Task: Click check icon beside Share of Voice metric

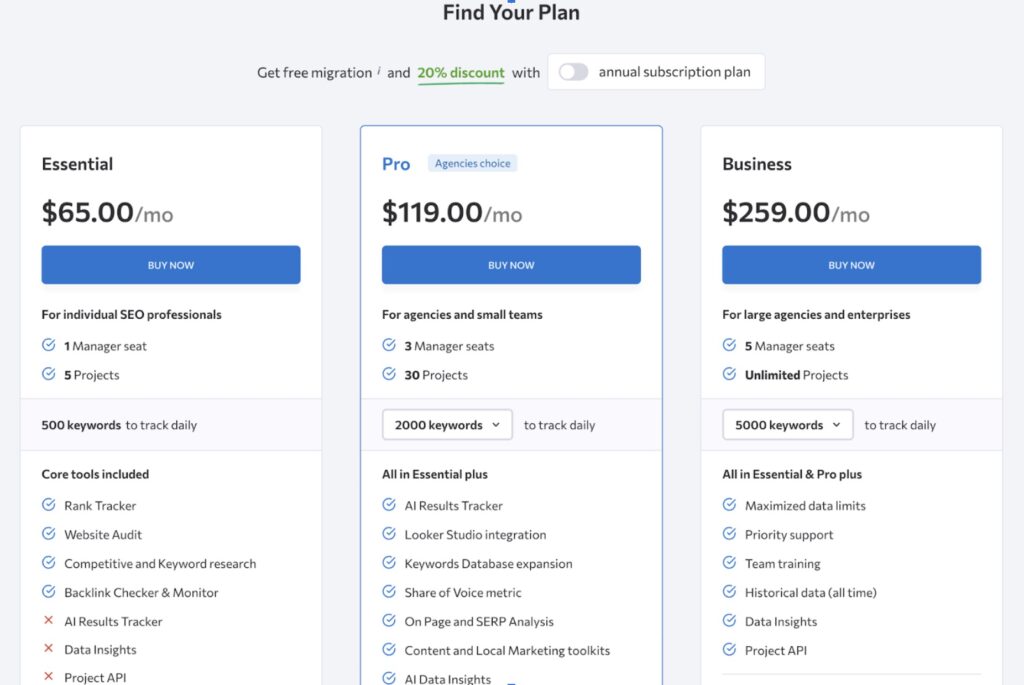Action: (389, 592)
